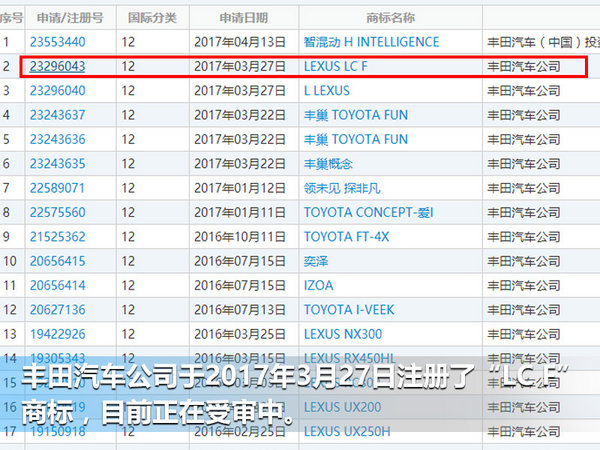Select date 2017年03月27日 in LEXUS LC F row

point(240,66)
